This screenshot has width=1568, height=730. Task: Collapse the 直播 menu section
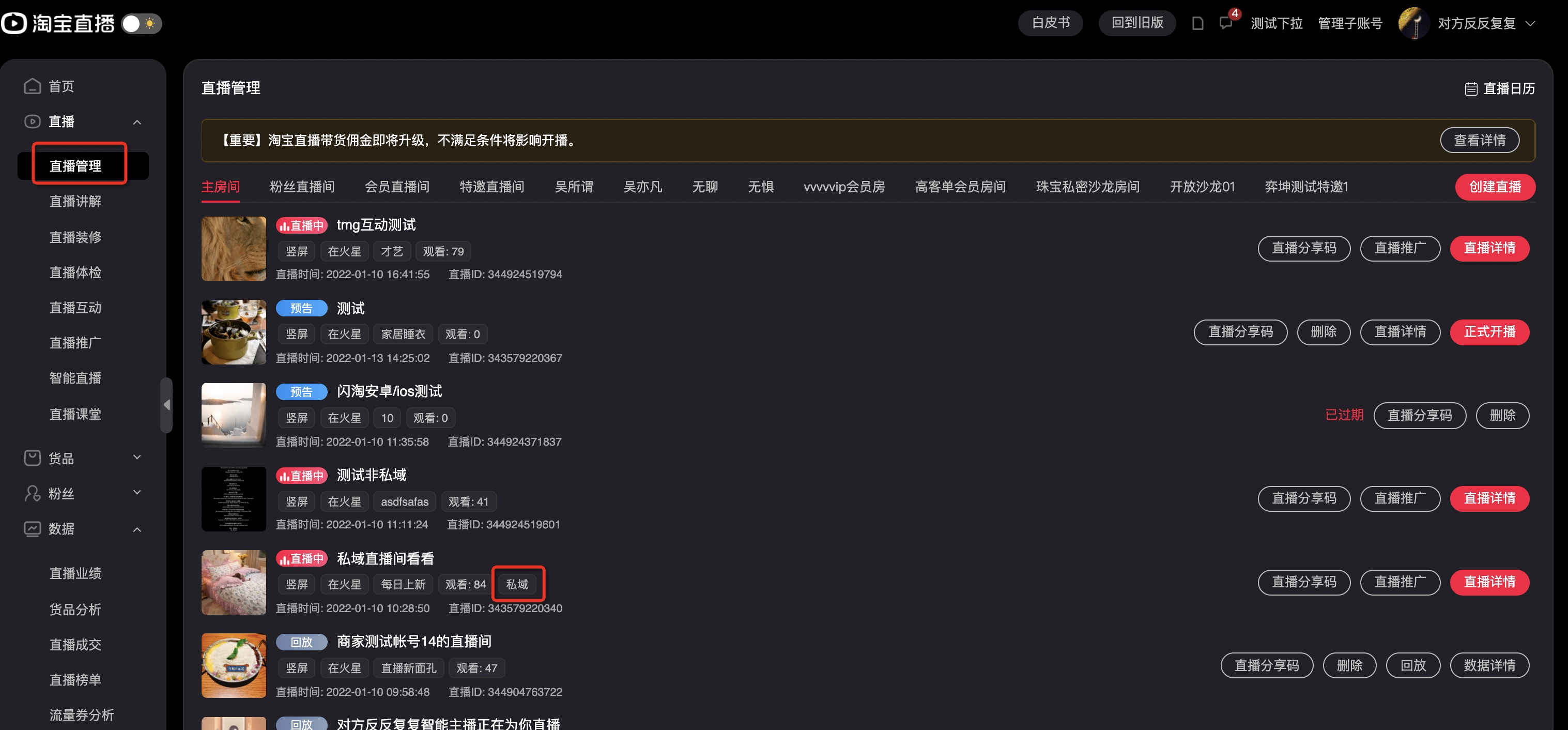(x=137, y=122)
